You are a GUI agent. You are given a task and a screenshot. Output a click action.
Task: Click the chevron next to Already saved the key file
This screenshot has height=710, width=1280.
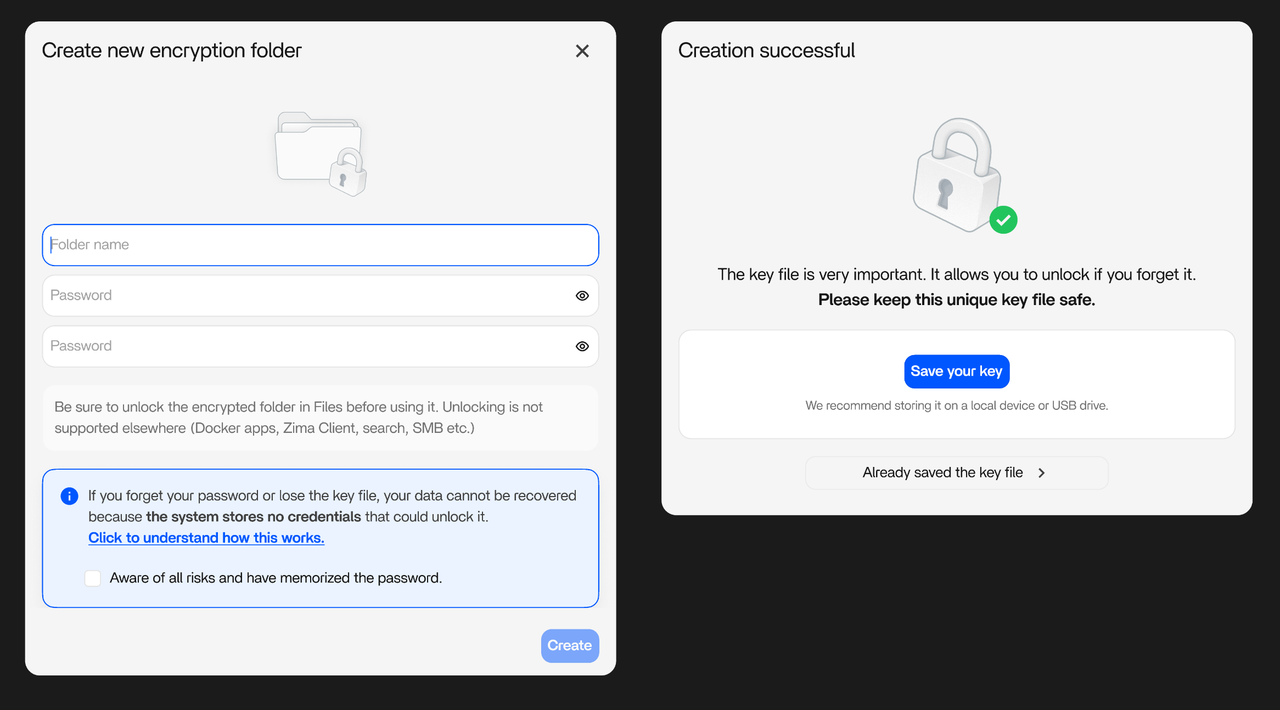coord(1041,472)
